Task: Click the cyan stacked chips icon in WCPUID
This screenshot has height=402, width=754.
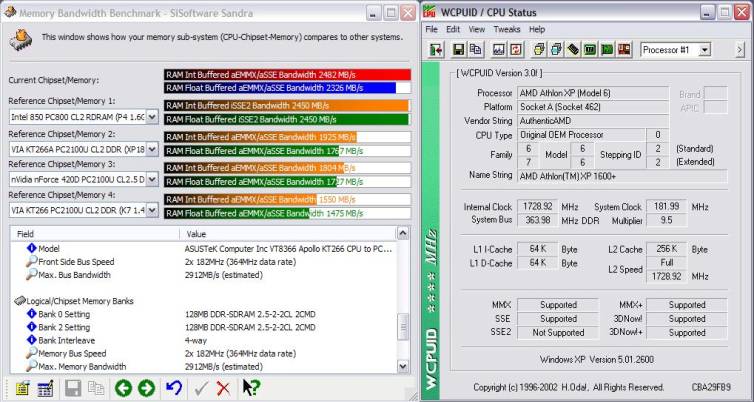Action: [556, 50]
